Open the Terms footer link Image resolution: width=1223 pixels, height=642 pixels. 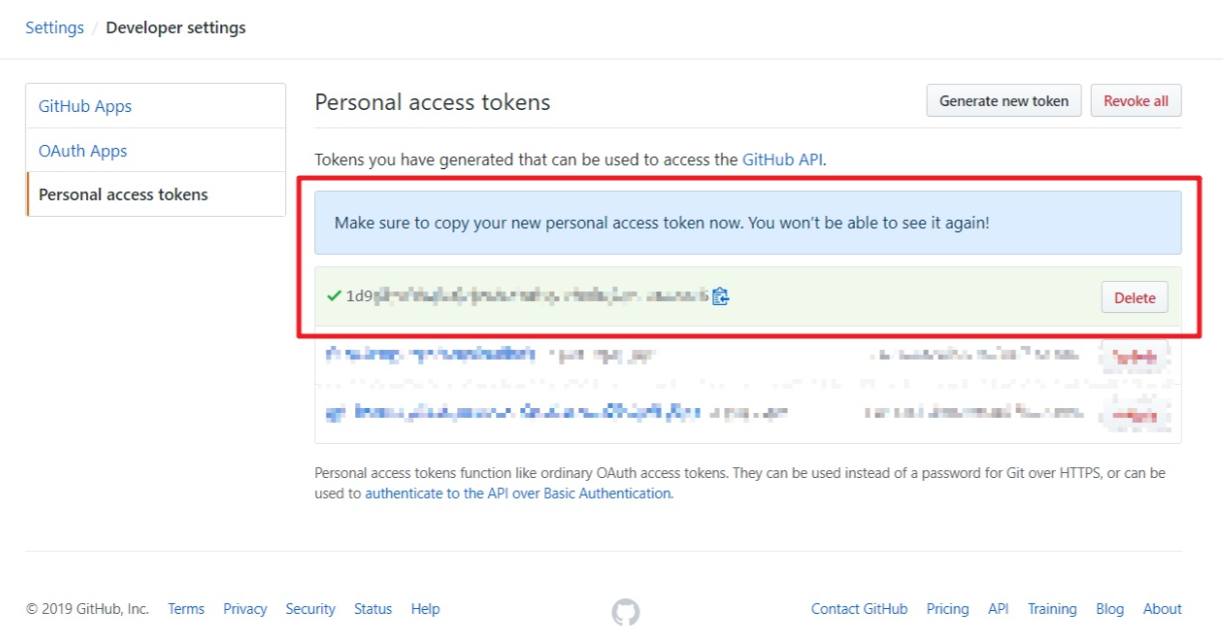[186, 609]
